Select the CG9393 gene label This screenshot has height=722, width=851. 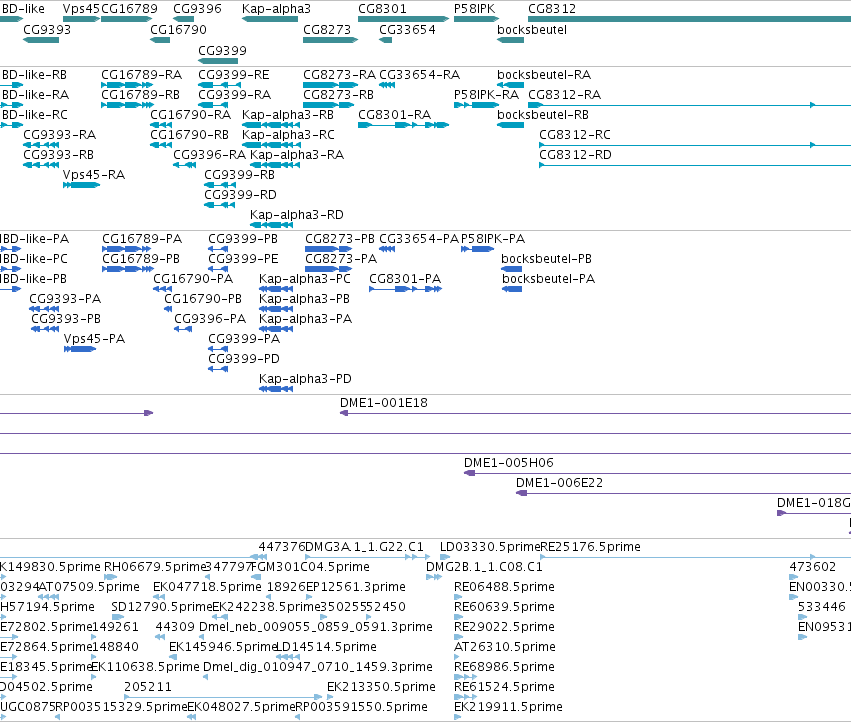tap(47, 29)
